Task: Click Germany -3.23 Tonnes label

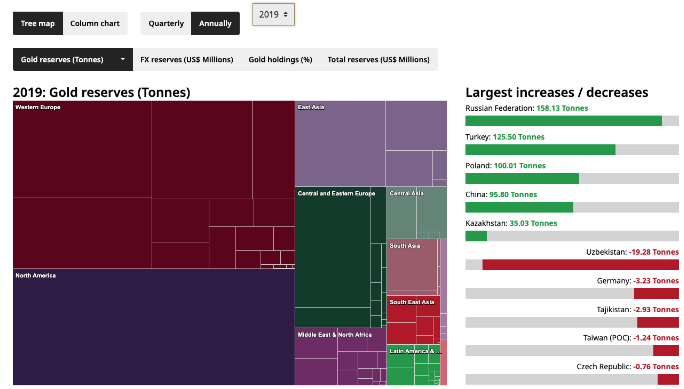Action: pyautogui.click(x=638, y=281)
